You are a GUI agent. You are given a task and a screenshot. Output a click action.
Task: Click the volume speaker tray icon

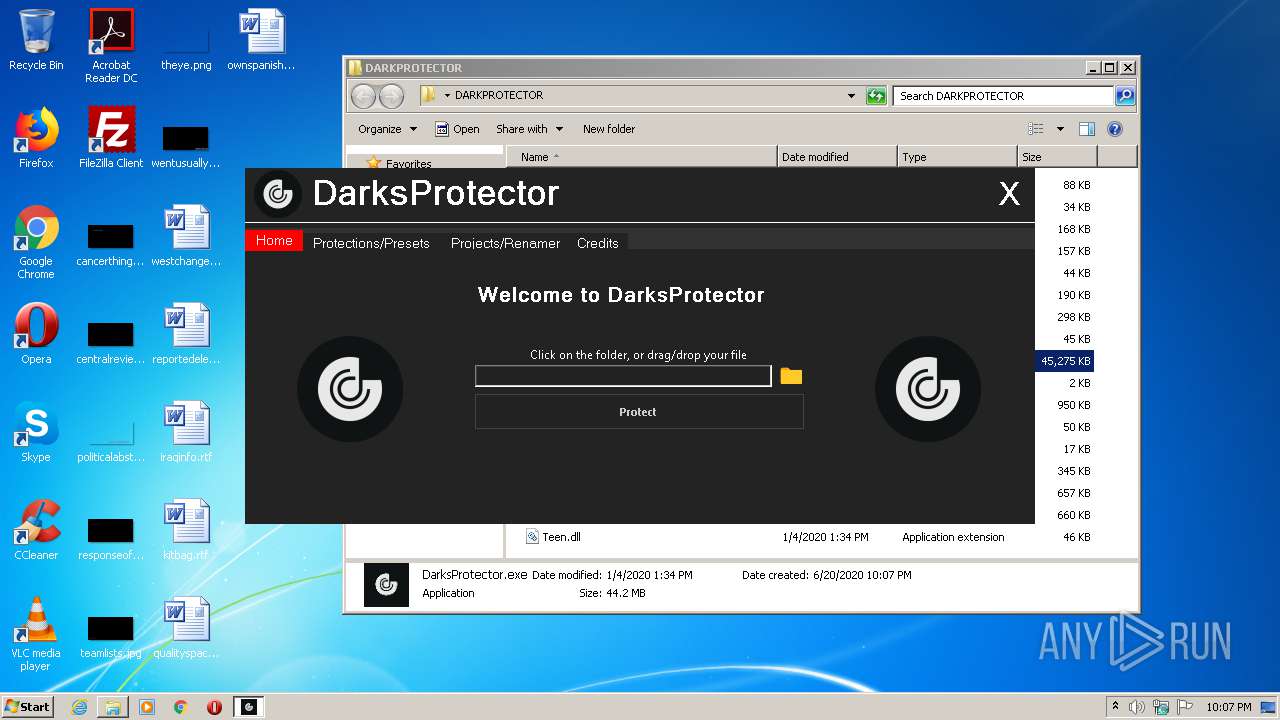point(1137,707)
